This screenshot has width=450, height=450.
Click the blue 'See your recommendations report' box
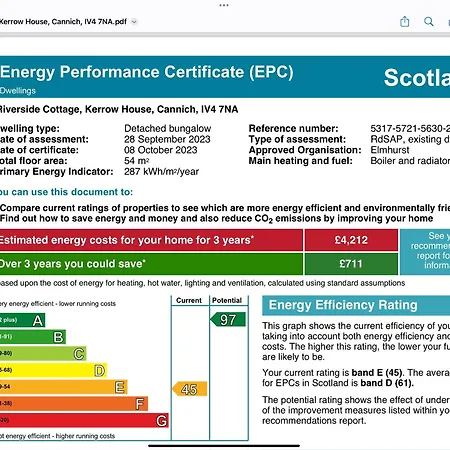coord(425,252)
